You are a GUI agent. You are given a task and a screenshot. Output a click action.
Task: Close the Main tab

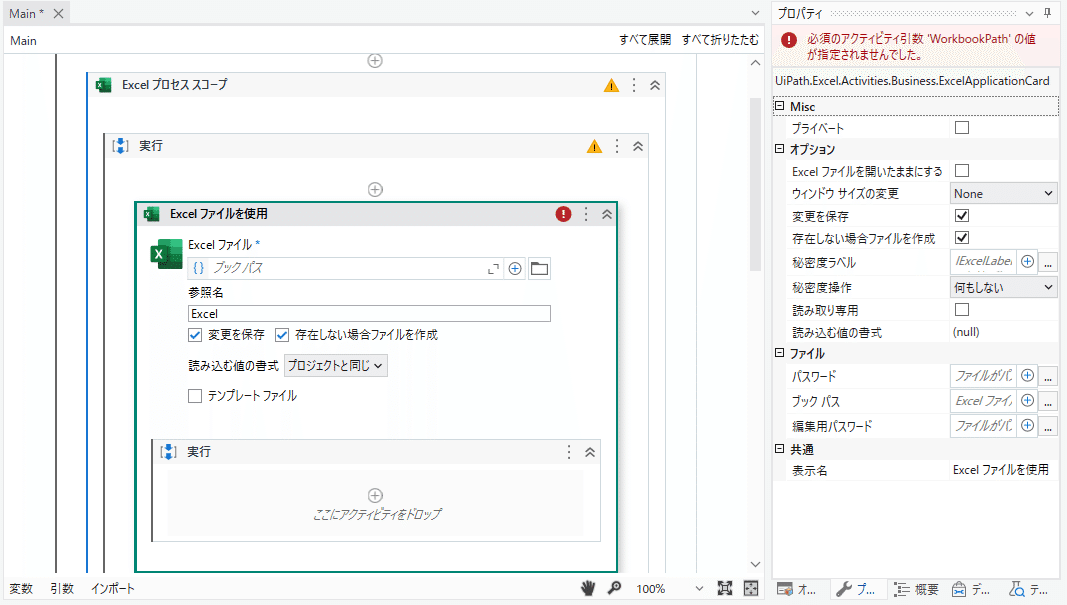tap(59, 14)
